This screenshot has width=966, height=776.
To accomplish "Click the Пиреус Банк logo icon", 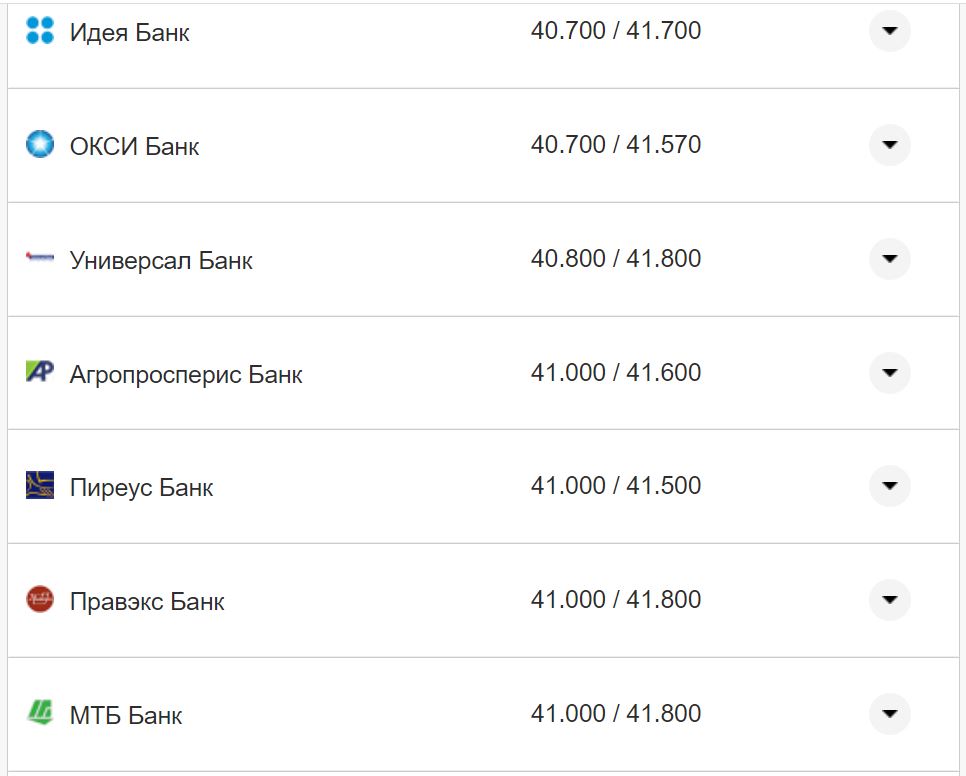I will point(39,485).
